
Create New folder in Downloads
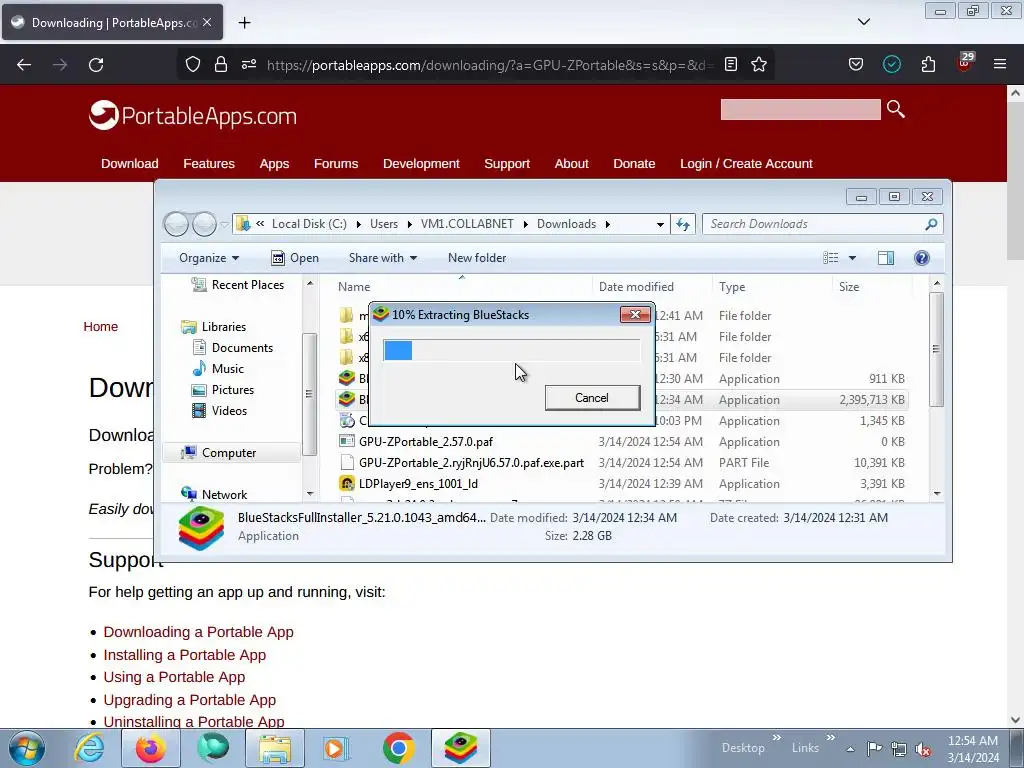(x=477, y=258)
